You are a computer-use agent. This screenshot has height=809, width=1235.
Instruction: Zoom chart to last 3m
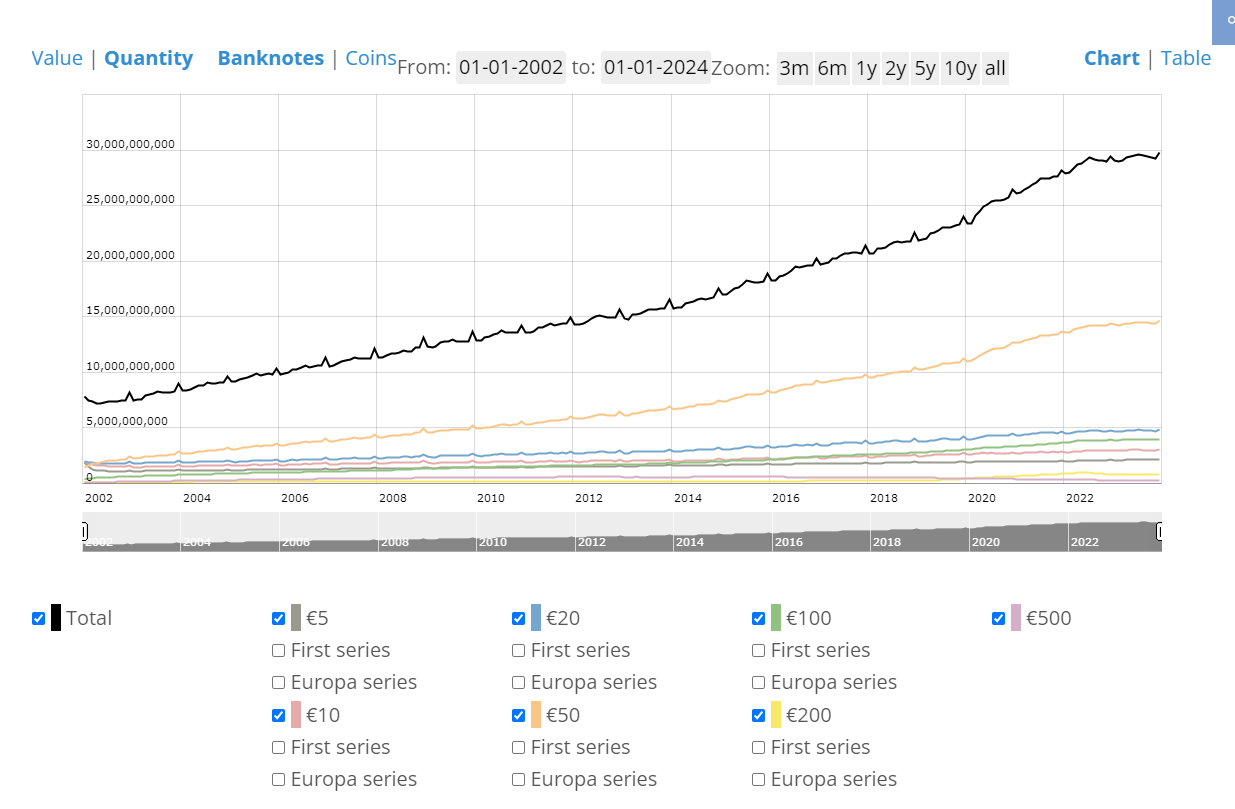tap(794, 68)
